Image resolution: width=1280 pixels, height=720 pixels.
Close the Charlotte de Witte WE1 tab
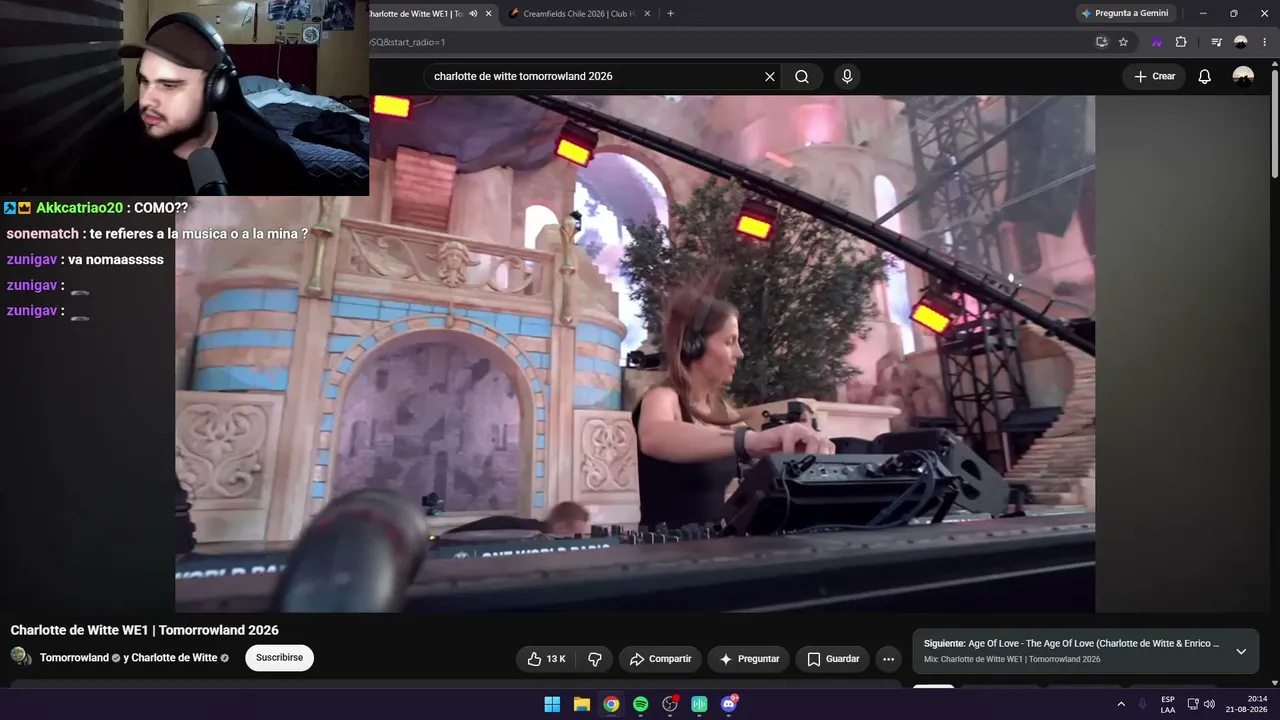pos(488,14)
